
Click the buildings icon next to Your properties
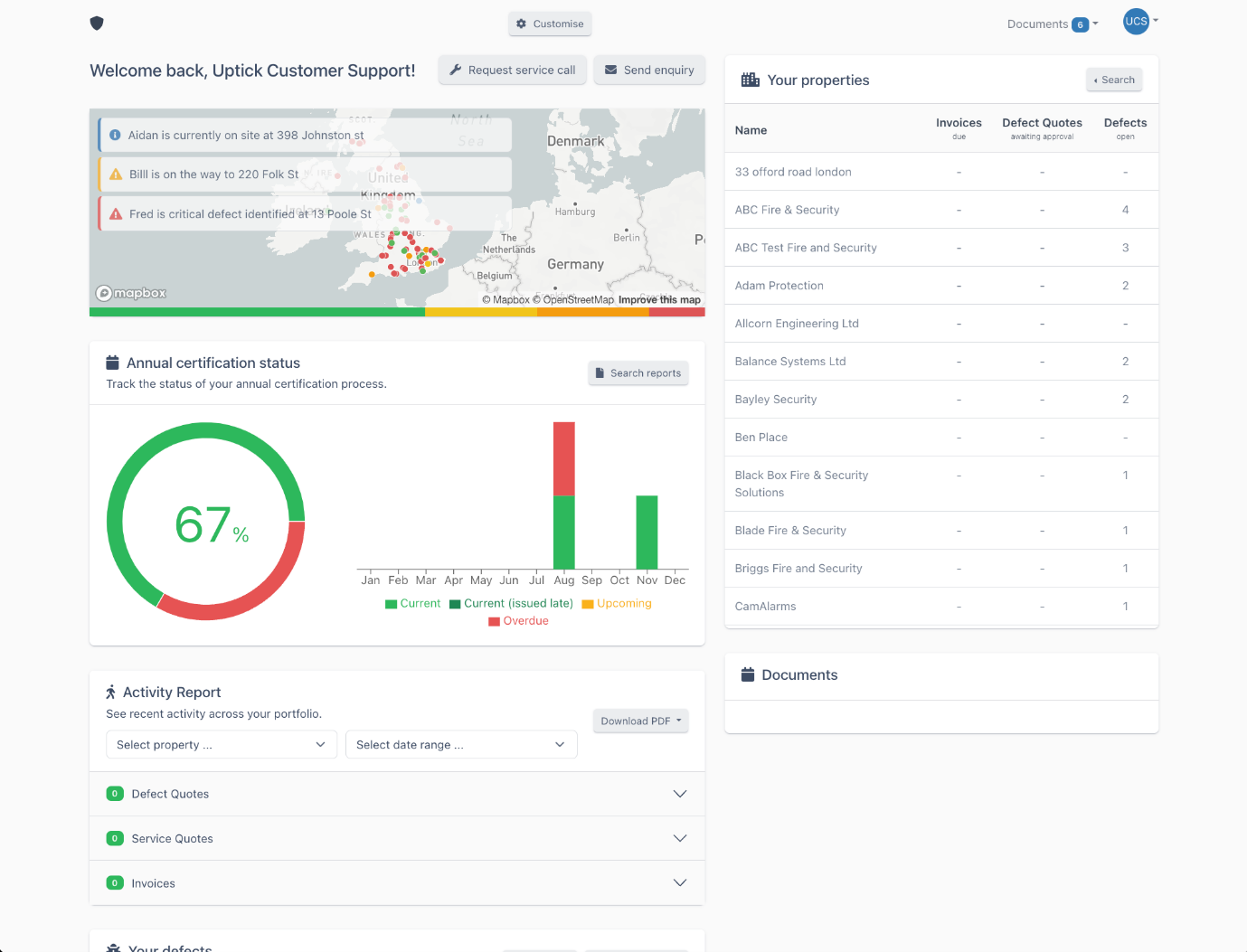pos(751,80)
